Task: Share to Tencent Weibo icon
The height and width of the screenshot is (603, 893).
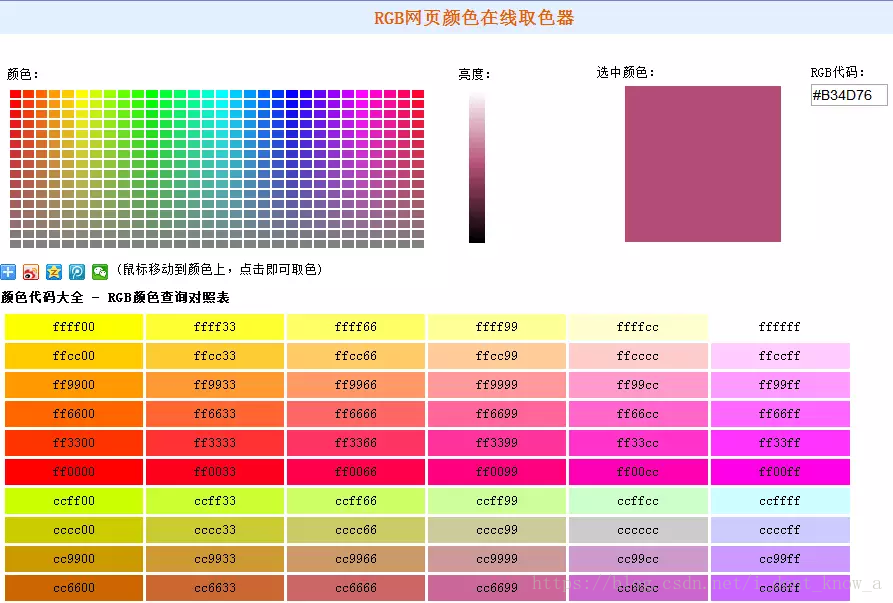Action: (x=77, y=272)
